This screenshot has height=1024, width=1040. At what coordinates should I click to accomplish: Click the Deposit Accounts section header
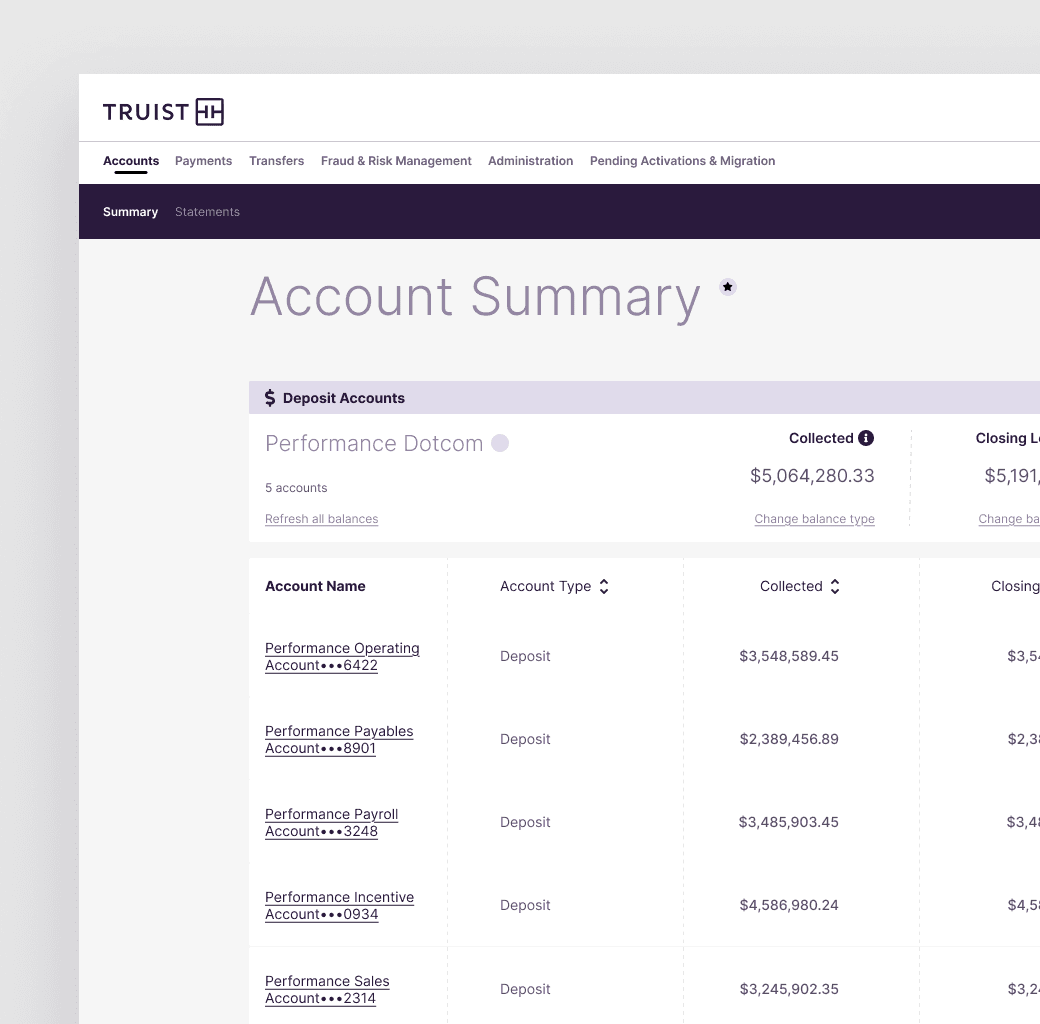(x=344, y=398)
